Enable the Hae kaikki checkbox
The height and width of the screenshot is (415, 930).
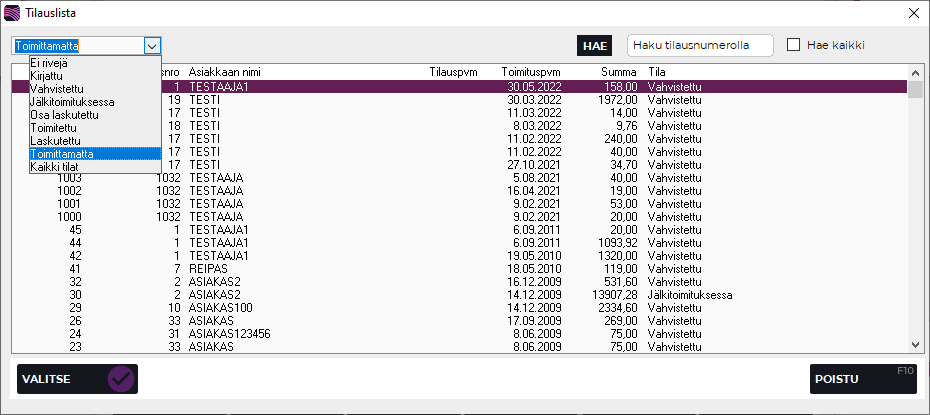pos(794,45)
